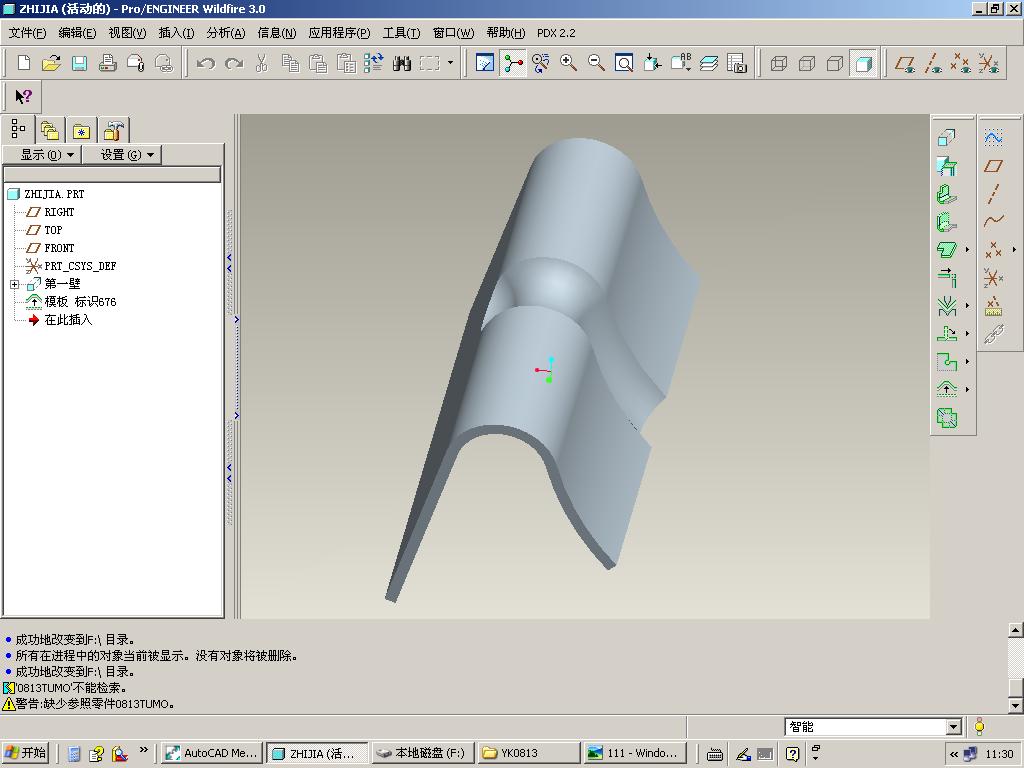
Task: Expand the Form tool flyout arrow
Action: click(x=967, y=389)
